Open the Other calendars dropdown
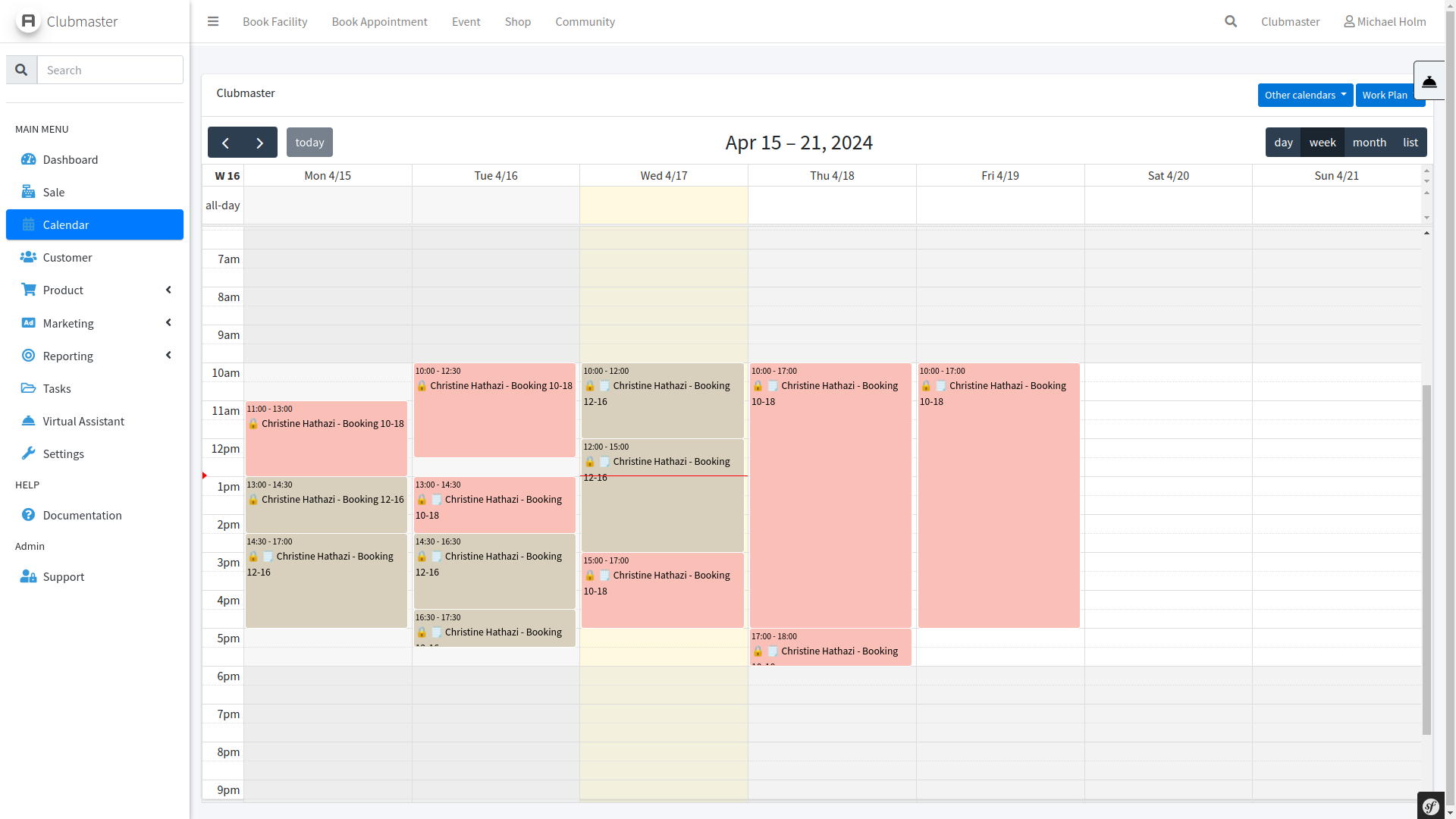This screenshot has height=819, width=1456. [1304, 95]
